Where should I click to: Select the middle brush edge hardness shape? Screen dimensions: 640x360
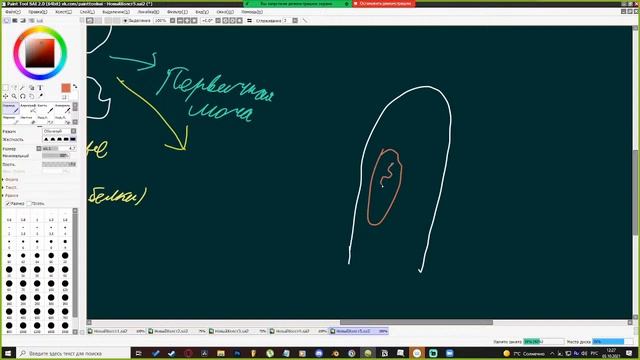point(59,139)
